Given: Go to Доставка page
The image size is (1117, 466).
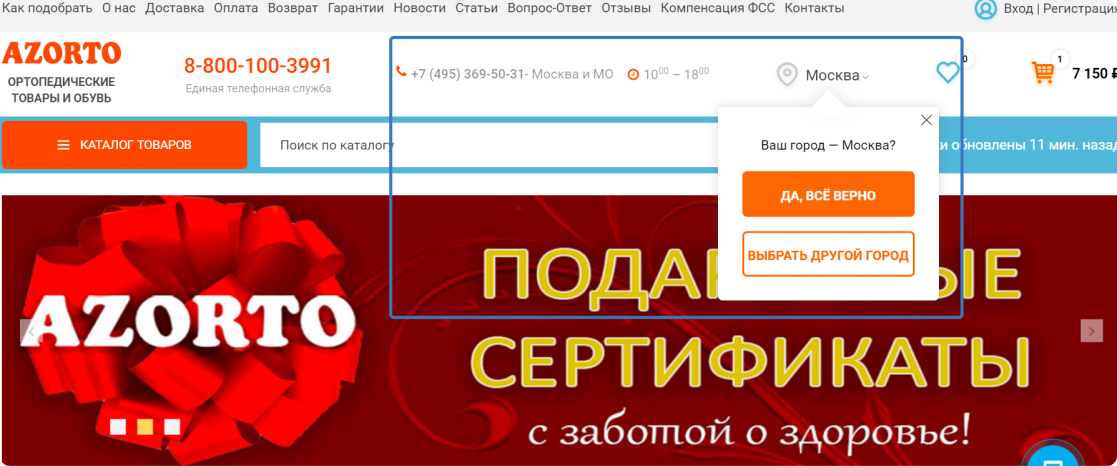Looking at the screenshot, I should click(x=175, y=9).
